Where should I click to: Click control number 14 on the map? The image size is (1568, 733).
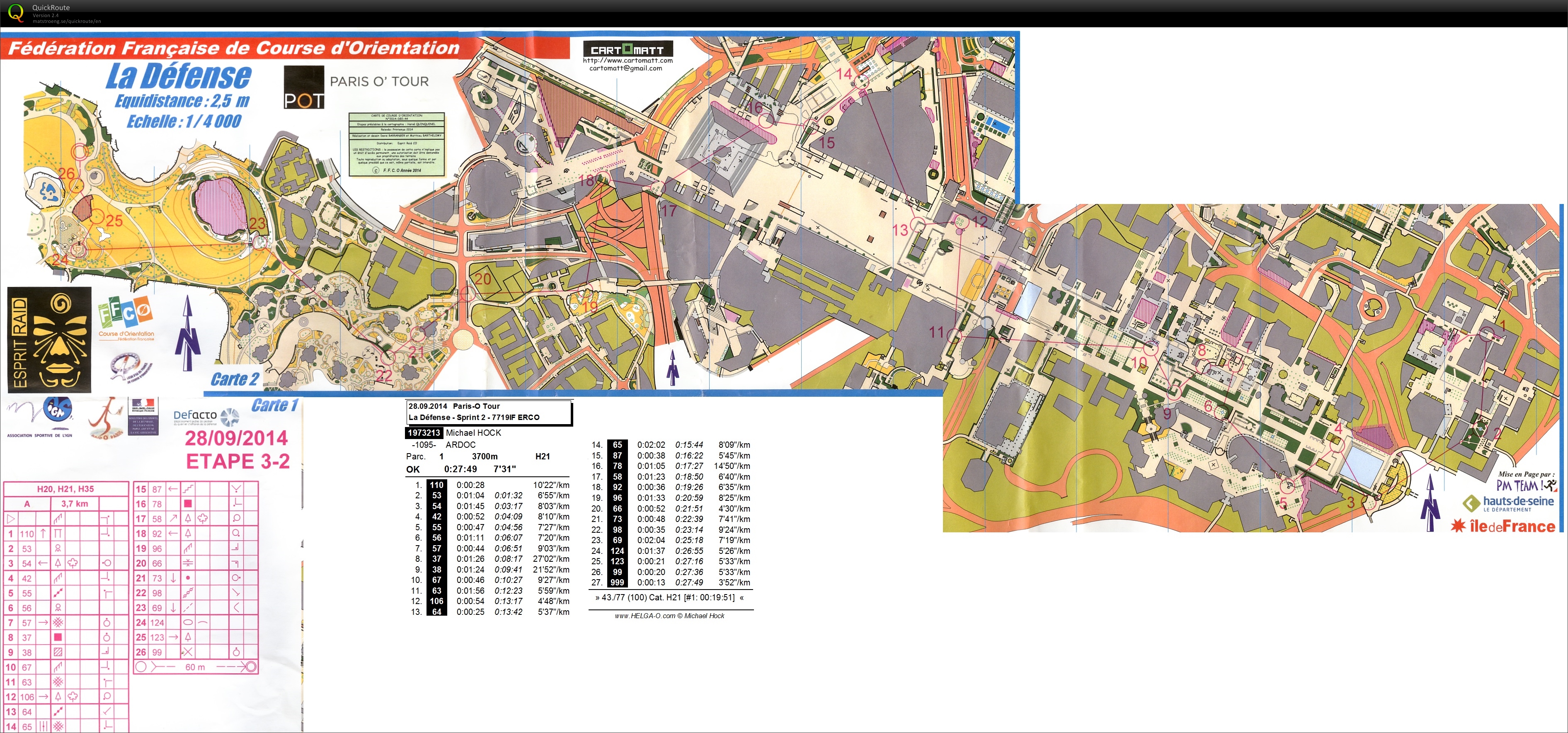click(x=844, y=74)
